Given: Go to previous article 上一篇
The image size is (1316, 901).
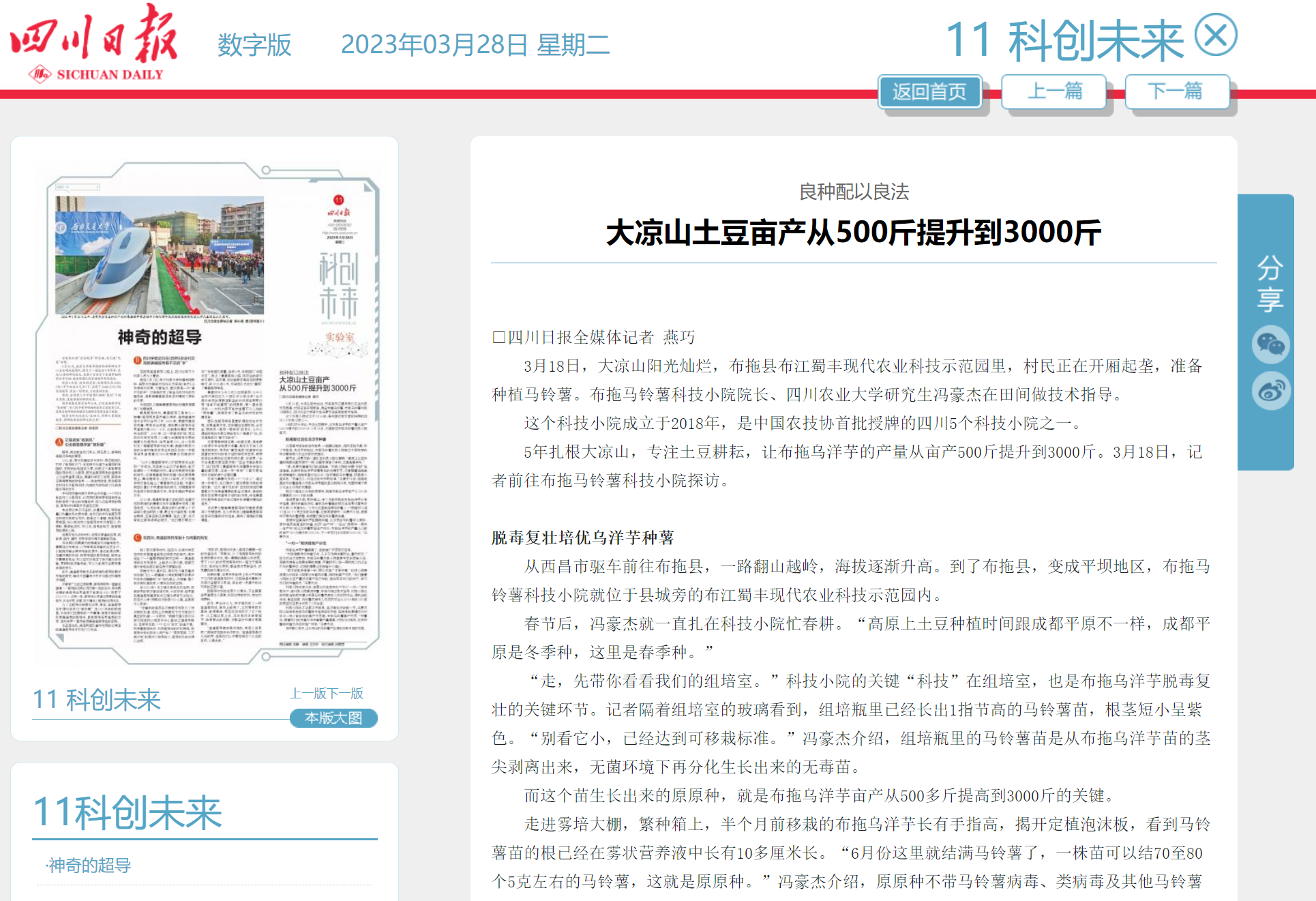Looking at the screenshot, I should [1054, 91].
